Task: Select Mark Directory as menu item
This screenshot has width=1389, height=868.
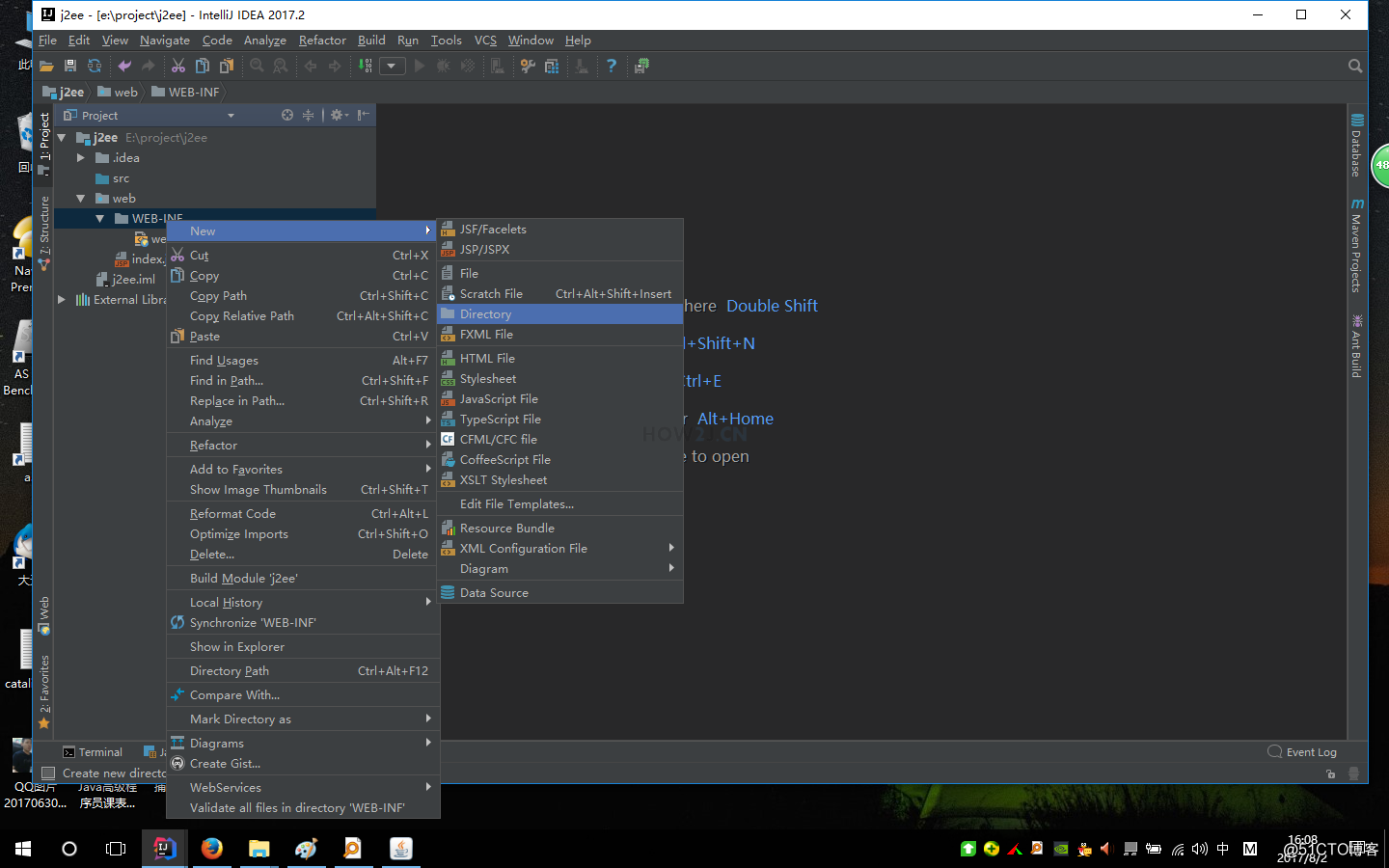Action: (303, 719)
